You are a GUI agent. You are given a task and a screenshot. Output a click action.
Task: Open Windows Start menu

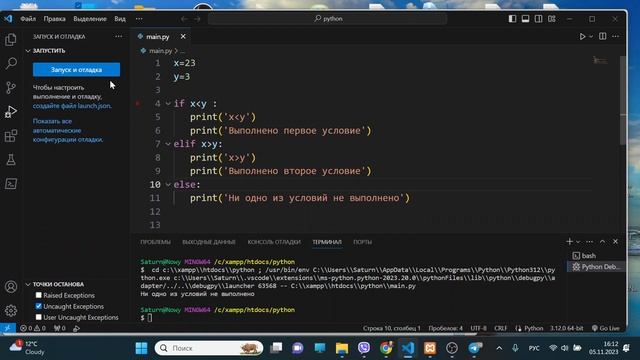[141, 348]
